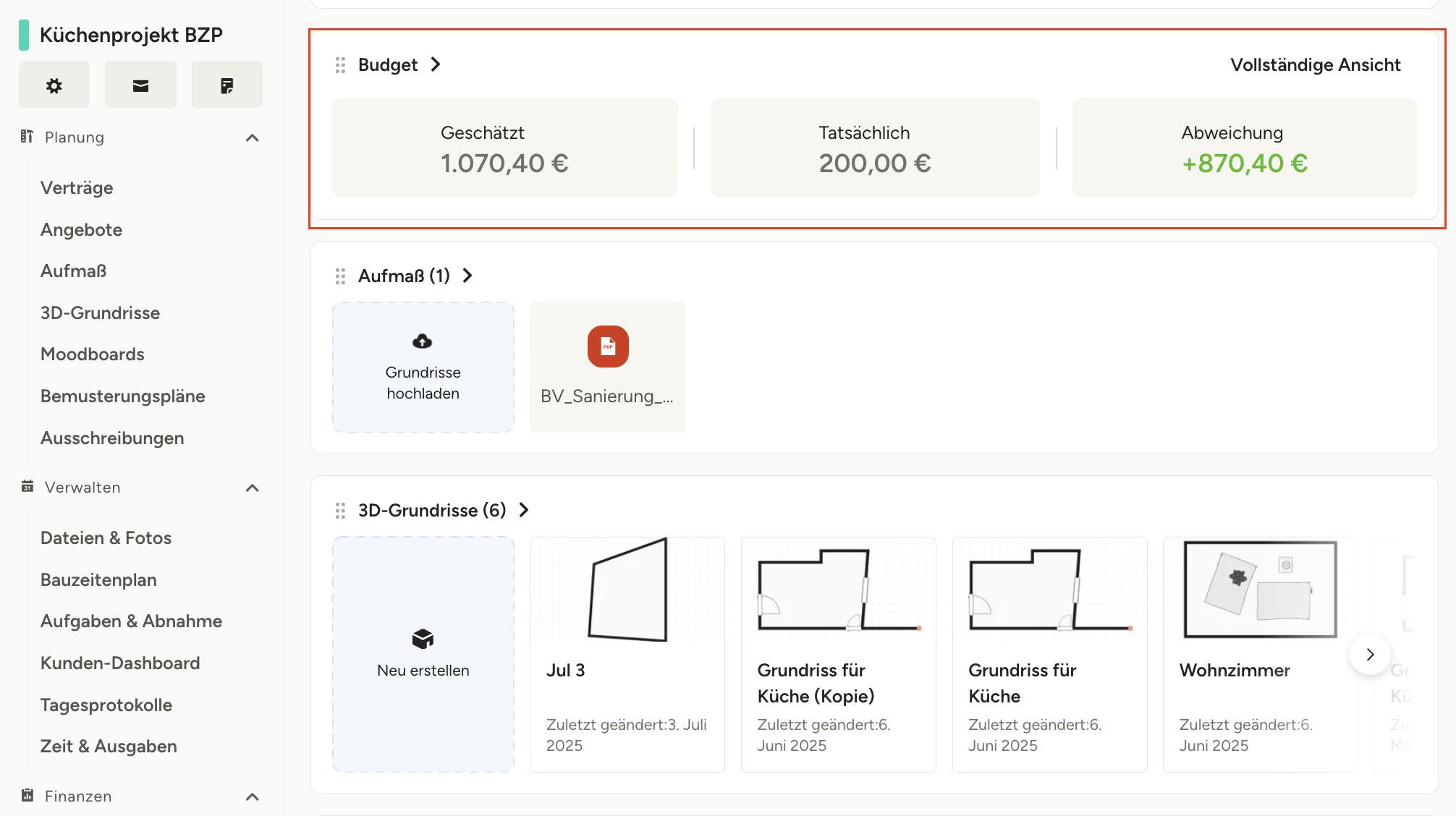Grab the Budget section drag handle
Screen dimensions: 1456x816
coord(340,65)
